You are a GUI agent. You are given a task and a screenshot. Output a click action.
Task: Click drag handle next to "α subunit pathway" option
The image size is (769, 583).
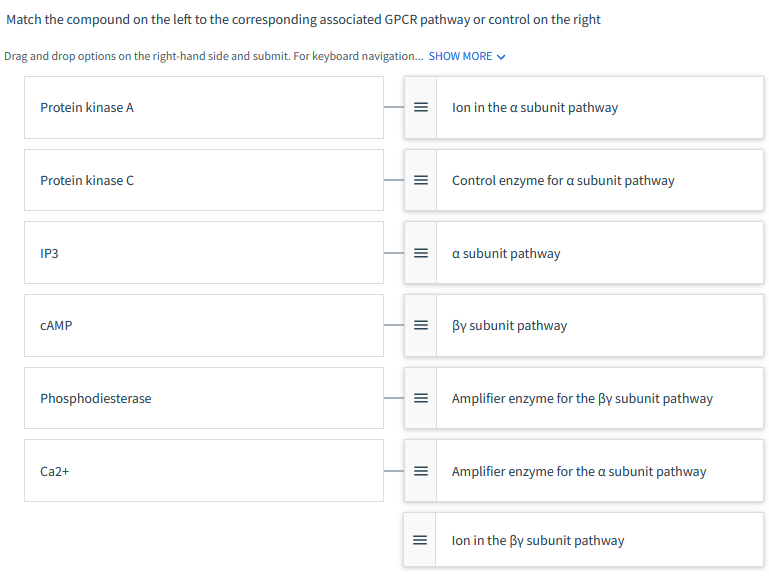421,254
